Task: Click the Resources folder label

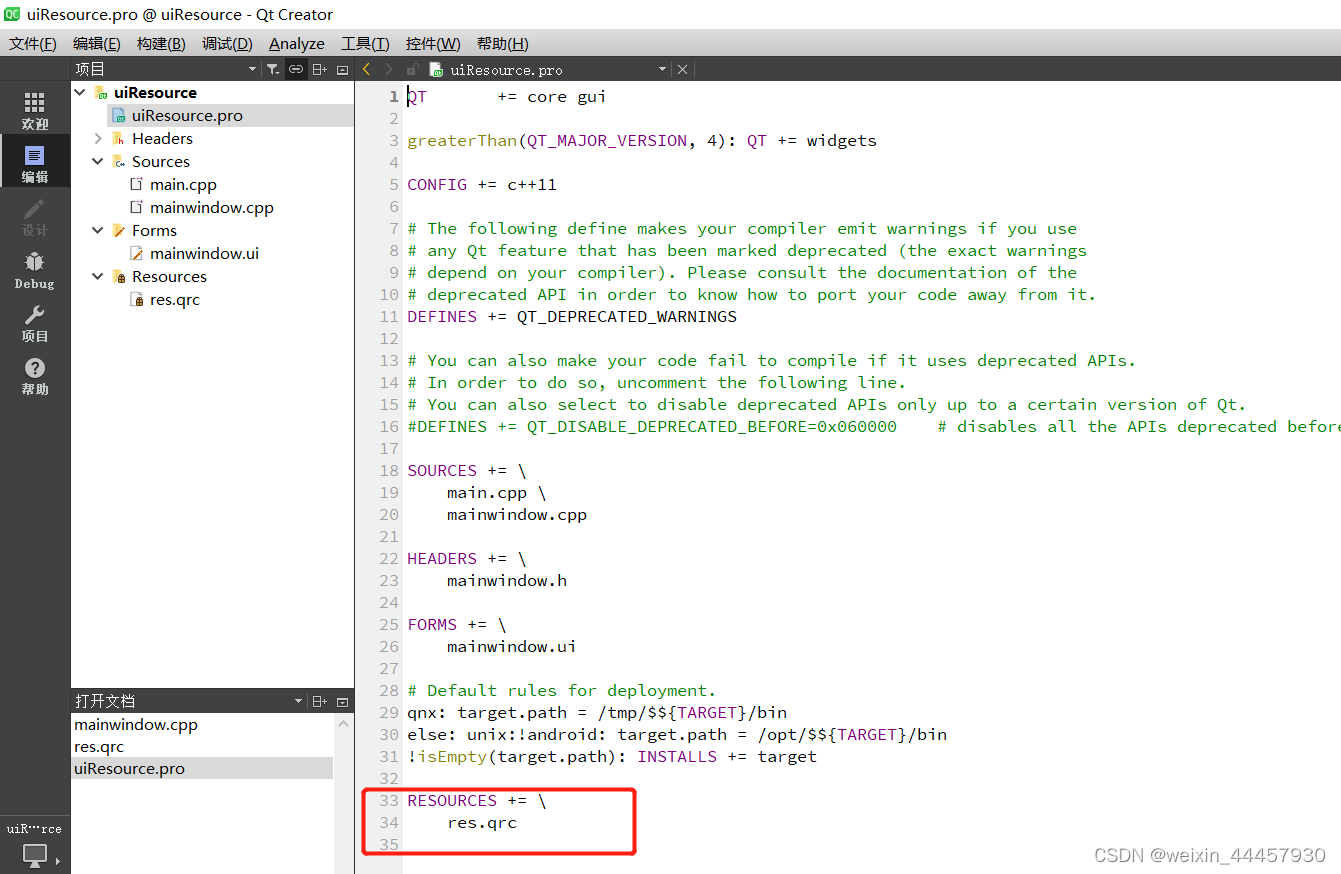Action: coord(169,276)
